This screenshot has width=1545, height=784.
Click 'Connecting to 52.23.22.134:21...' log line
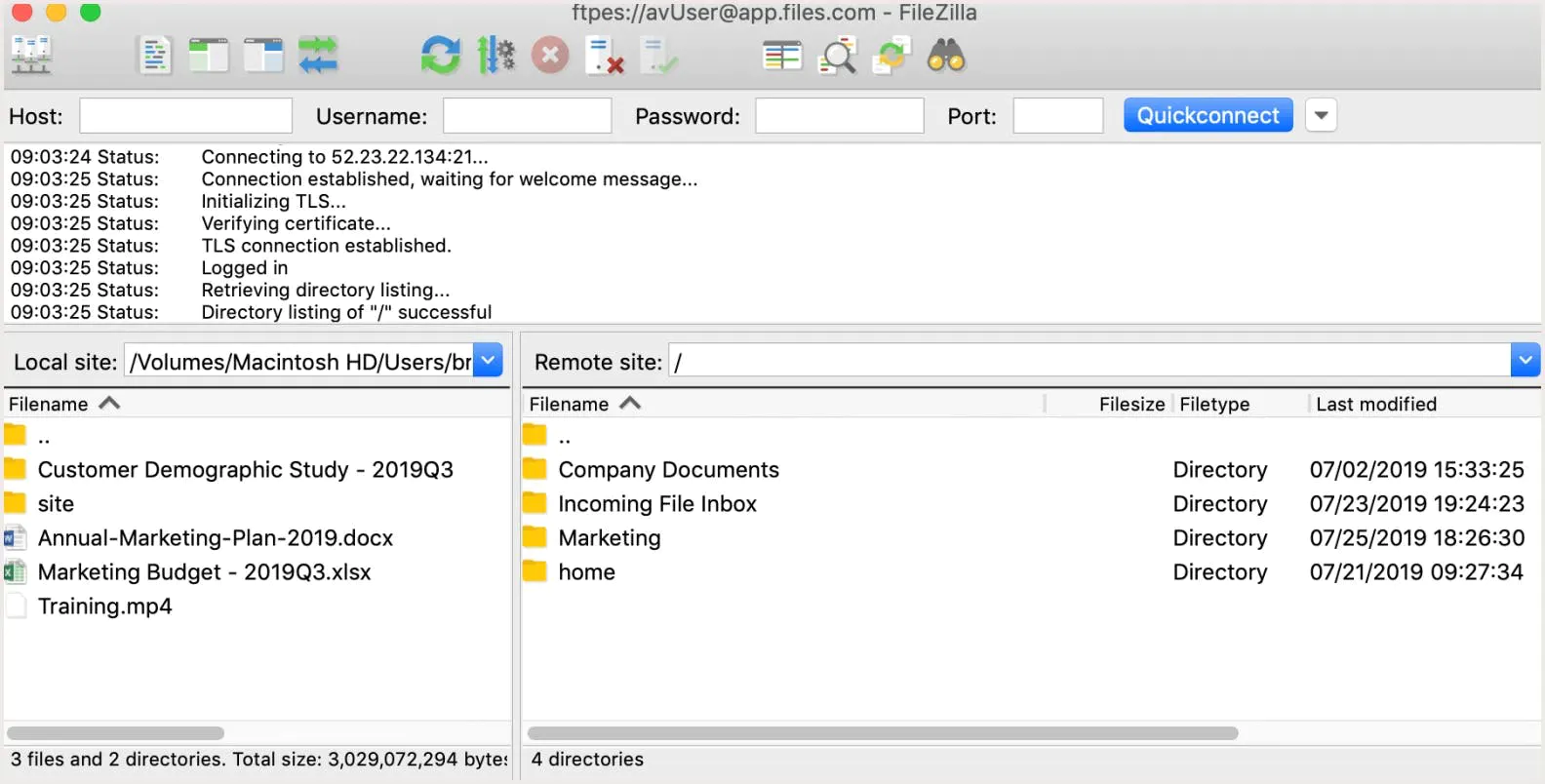[344, 156]
